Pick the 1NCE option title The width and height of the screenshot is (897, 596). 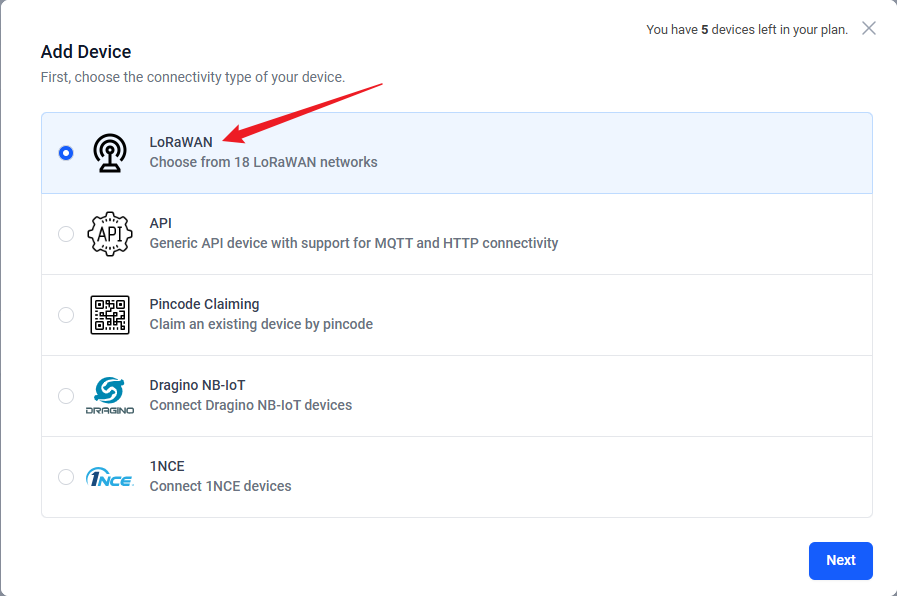[167, 466]
